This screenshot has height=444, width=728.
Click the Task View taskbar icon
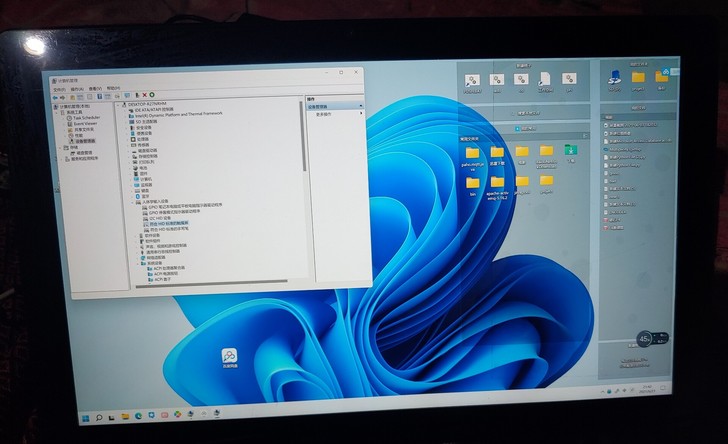pos(111,418)
